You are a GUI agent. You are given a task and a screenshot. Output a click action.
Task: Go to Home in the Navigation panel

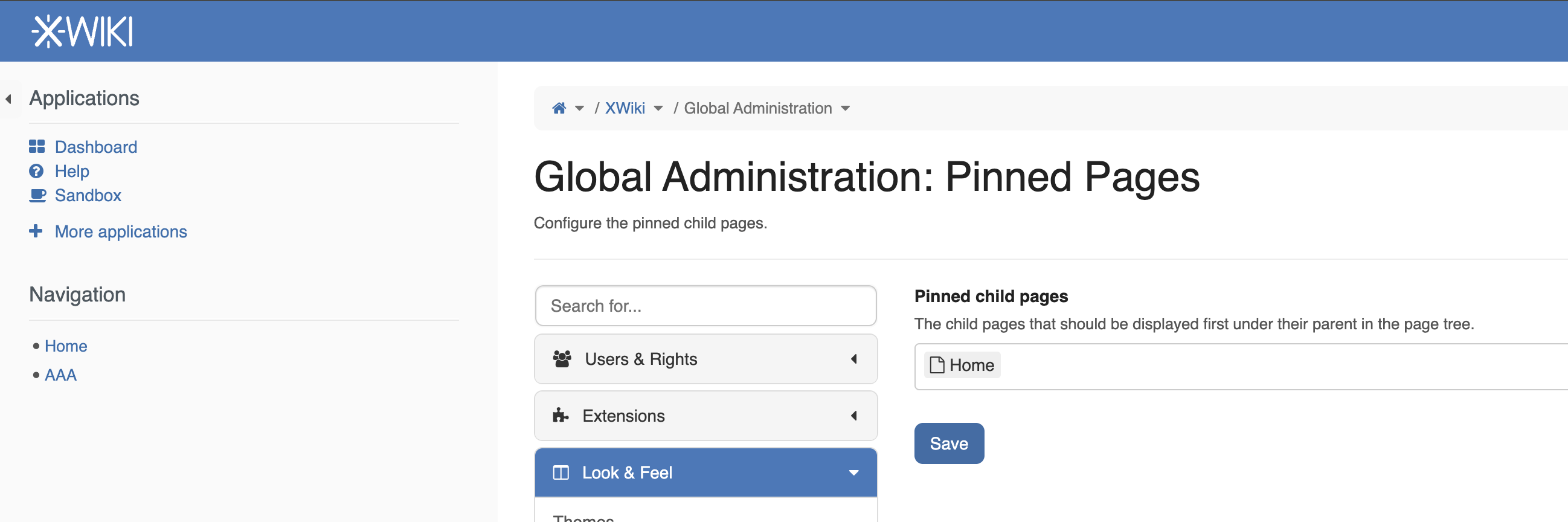click(x=66, y=346)
